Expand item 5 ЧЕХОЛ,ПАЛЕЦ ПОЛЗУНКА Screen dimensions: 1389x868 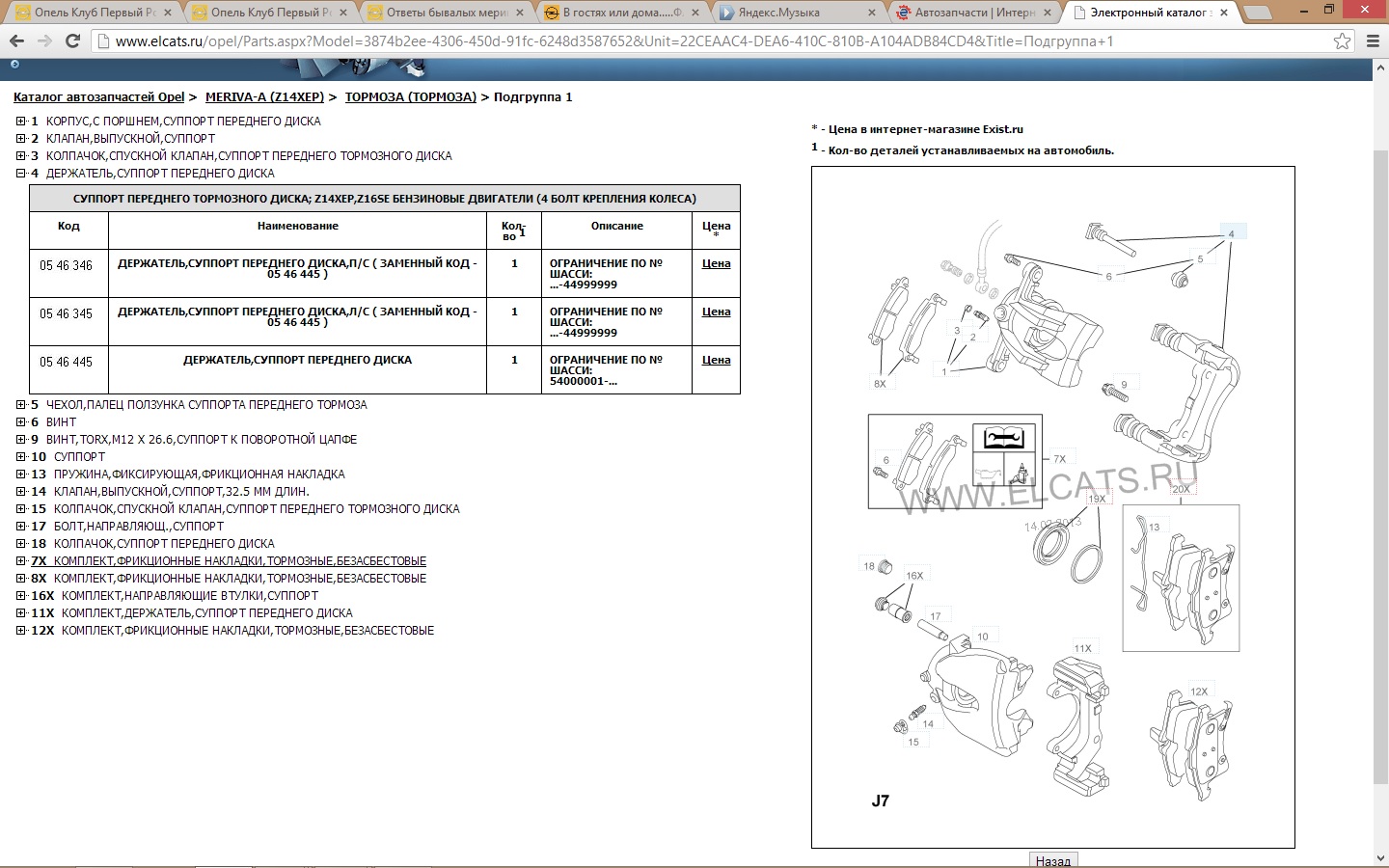21,405
